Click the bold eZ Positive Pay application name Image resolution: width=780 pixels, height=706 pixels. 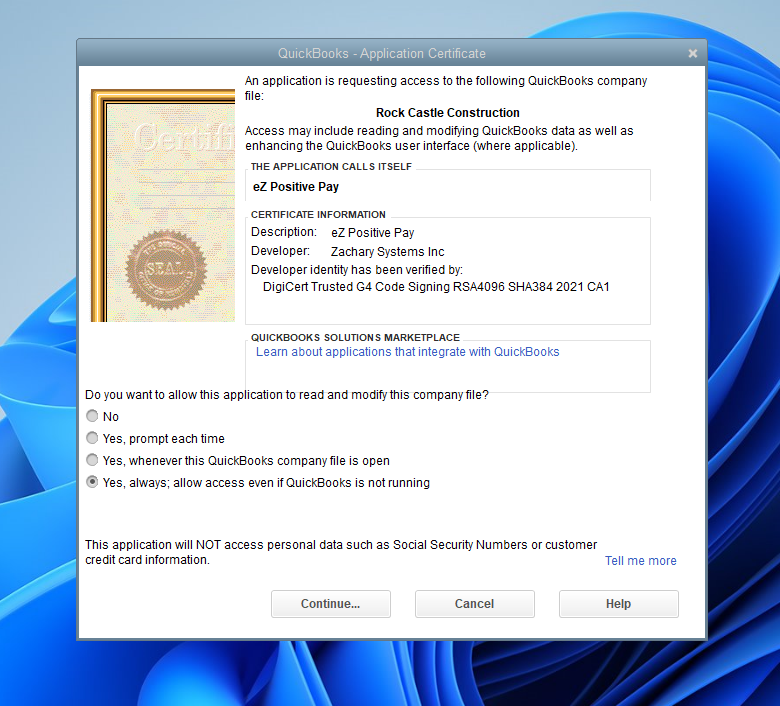point(295,186)
